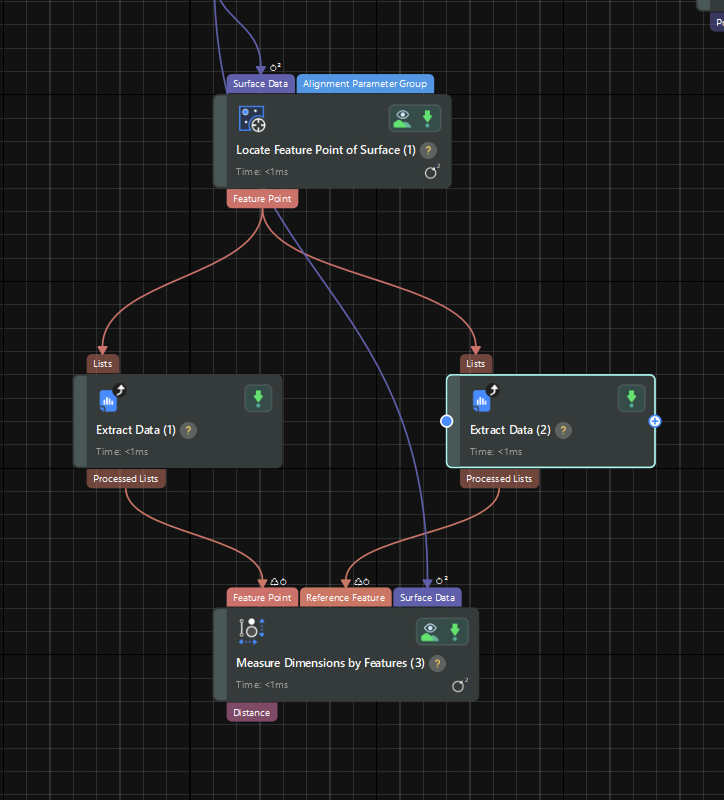Image resolution: width=724 pixels, height=800 pixels.
Task: Click the blue circle handle on Extract Data (2)
Action: click(x=447, y=421)
